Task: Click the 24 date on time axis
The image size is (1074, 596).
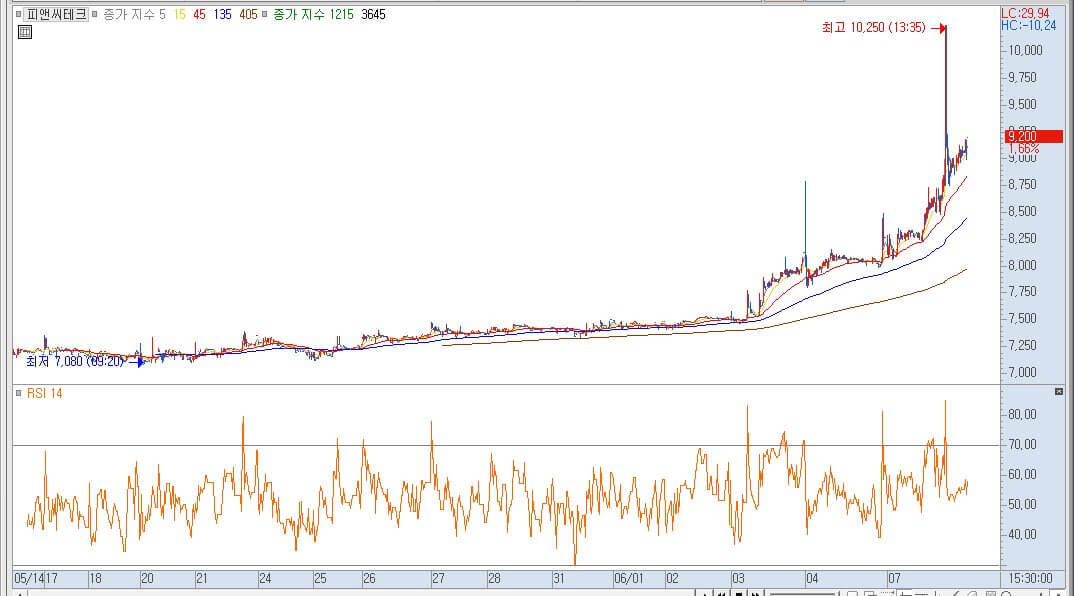Action: 265,579
